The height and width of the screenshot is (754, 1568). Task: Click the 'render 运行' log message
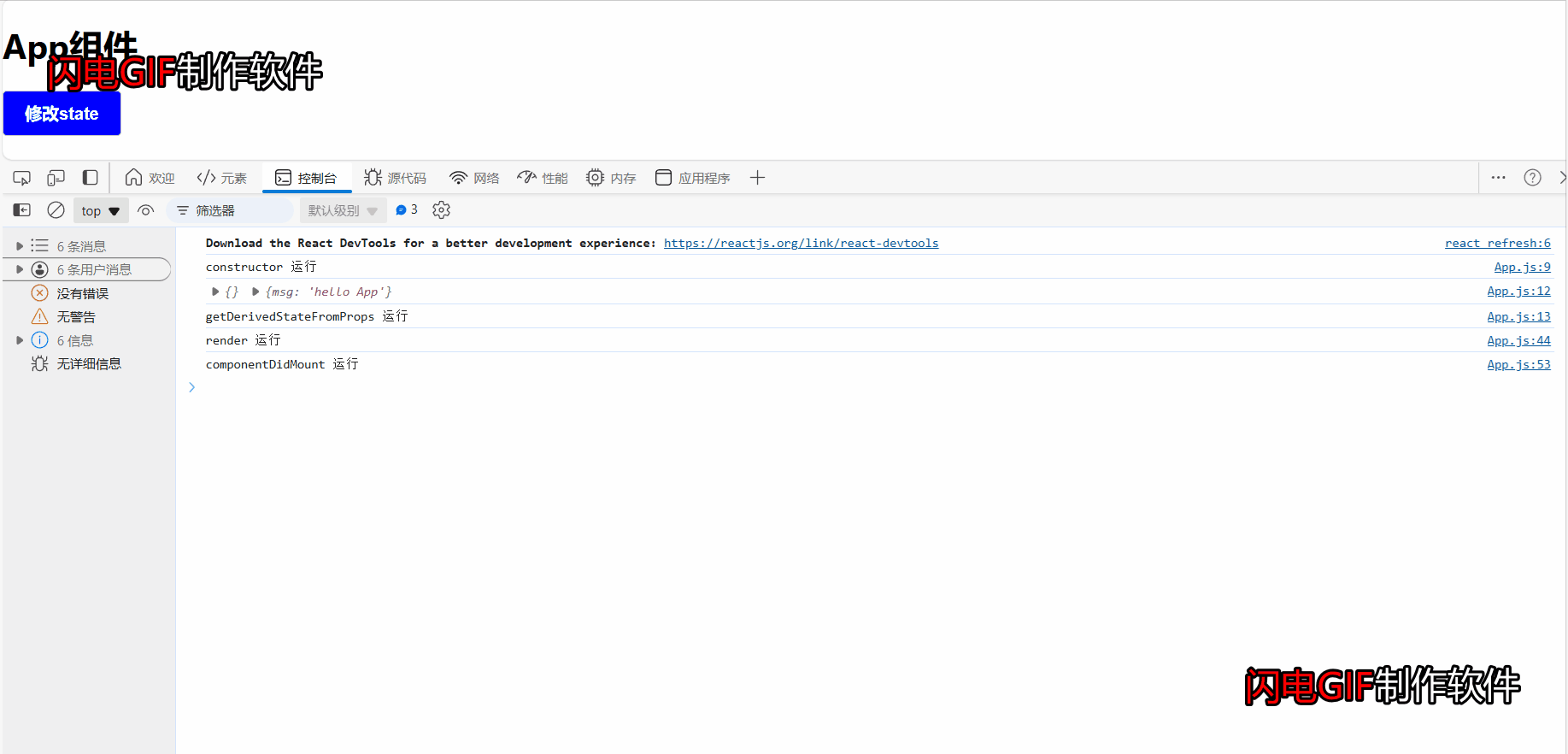[243, 340]
